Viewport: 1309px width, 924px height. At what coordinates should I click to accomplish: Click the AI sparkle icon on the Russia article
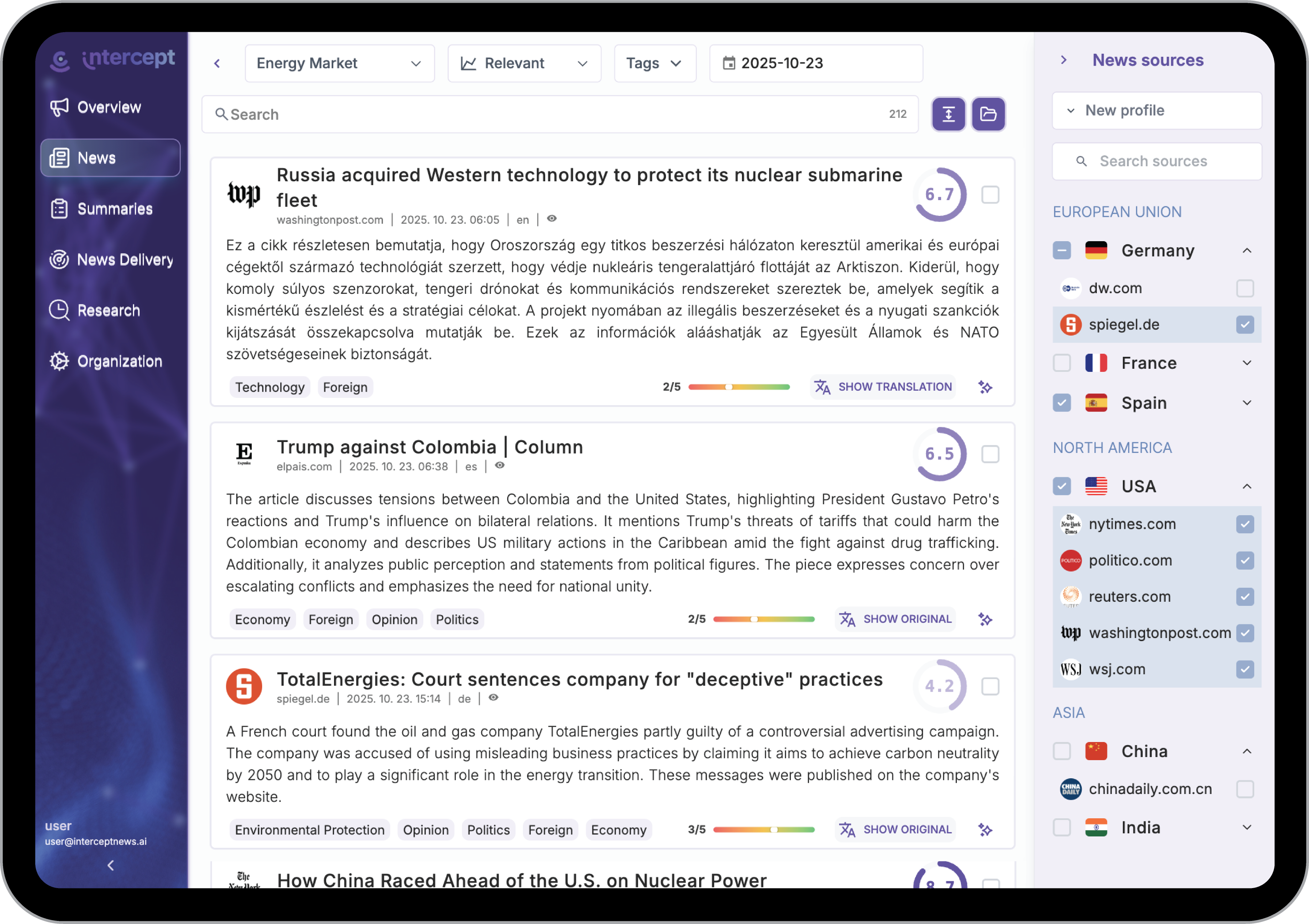[985, 387]
